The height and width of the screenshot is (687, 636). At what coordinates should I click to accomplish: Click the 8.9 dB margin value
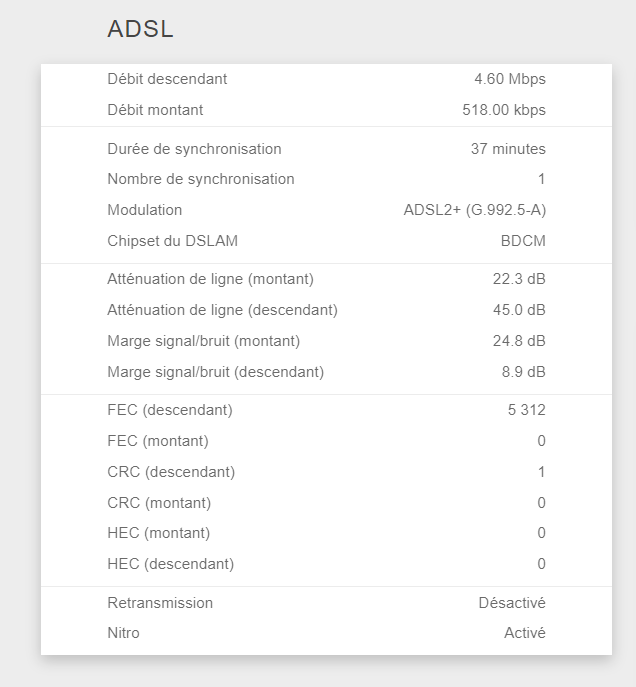pyautogui.click(x=523, y=372)
